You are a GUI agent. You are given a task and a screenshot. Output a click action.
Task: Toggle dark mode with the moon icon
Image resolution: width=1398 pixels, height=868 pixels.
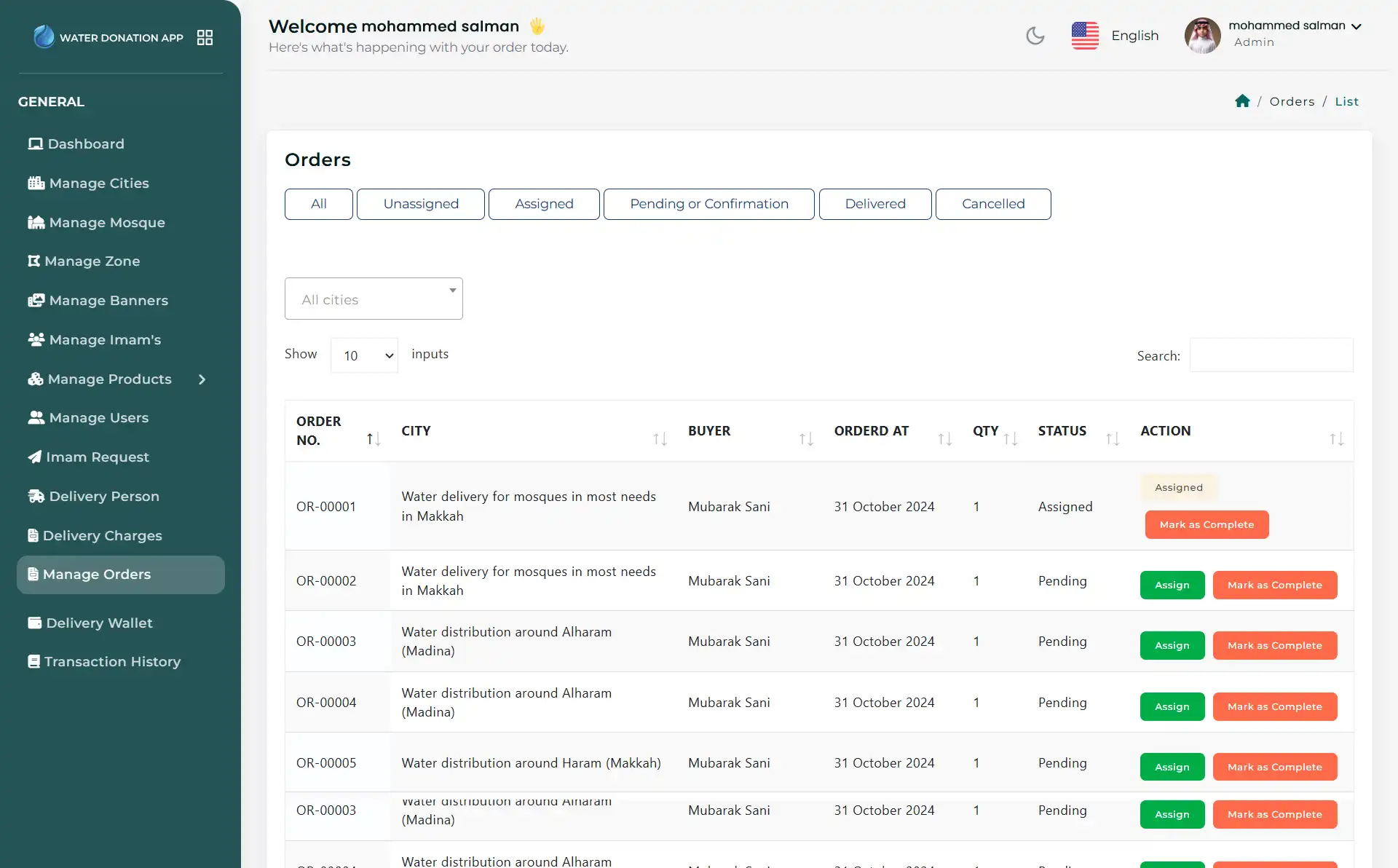coord(1035,35)
